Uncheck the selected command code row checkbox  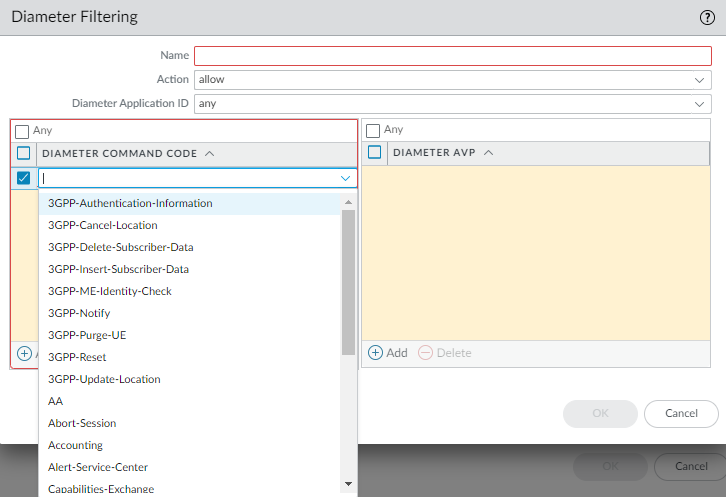24,178
